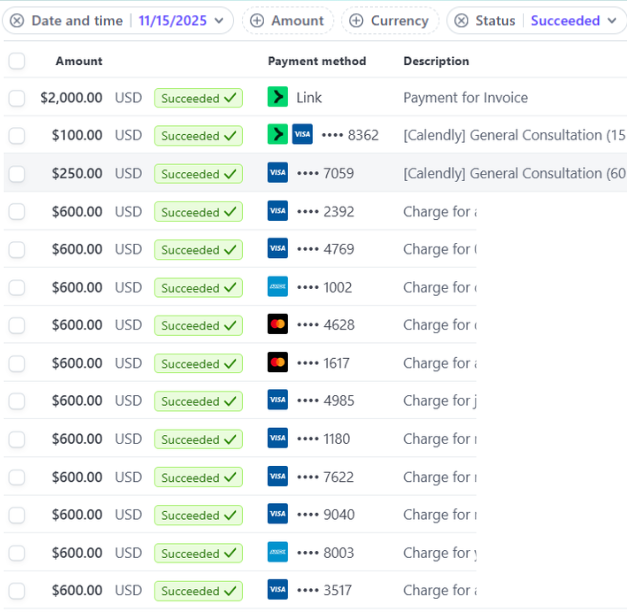This screenshot has width=627, height=612.
Task: Click card number ending 1002
Action: (x=325, y=288)
